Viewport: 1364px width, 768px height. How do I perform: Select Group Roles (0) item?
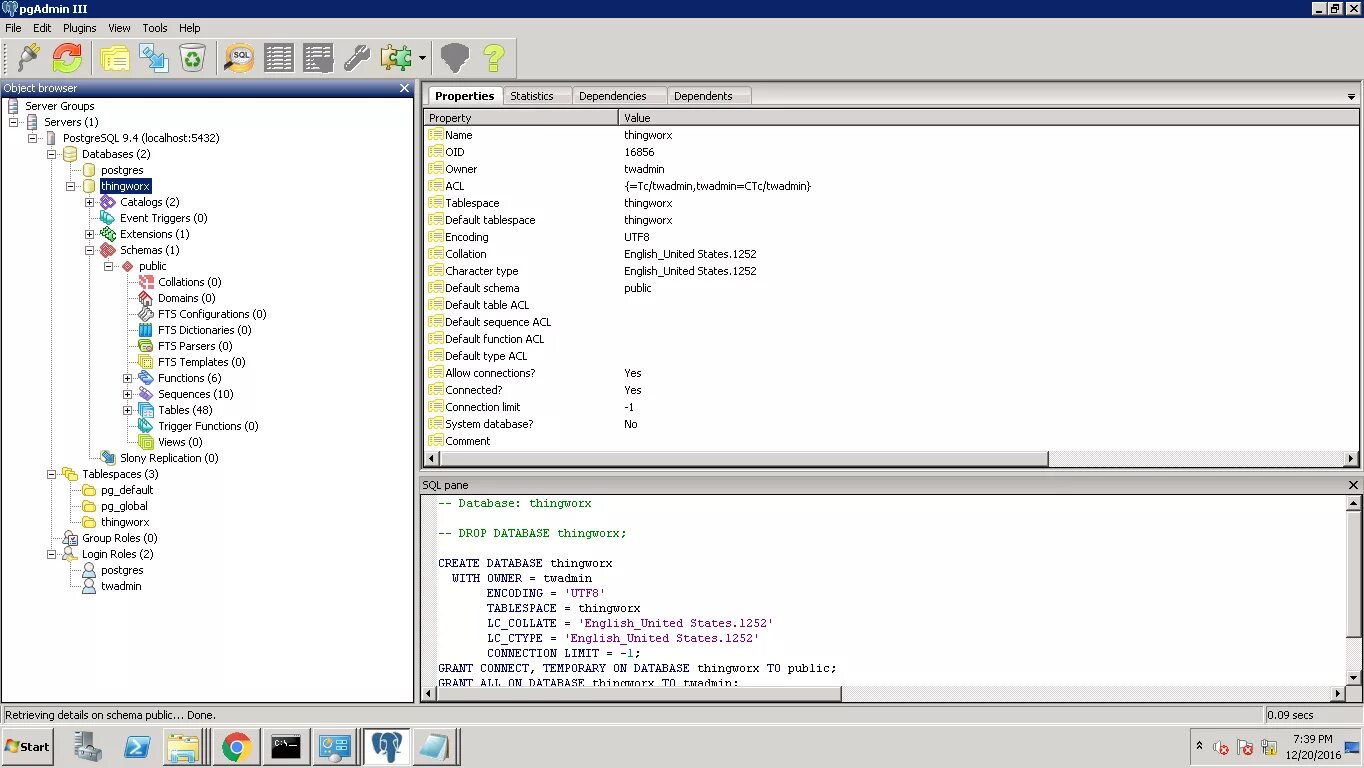point(119,538)
